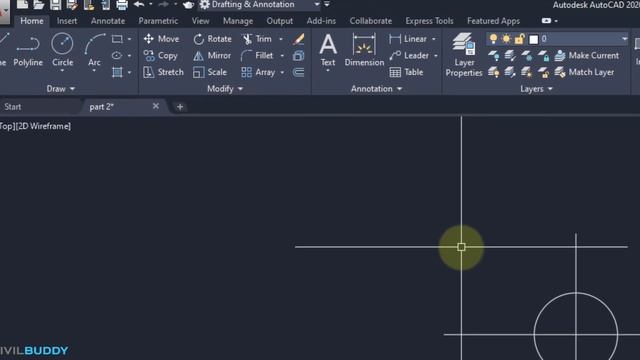Click Undo in quick access toolbar
The image size is (640, 360).
(x=139, y=4)
